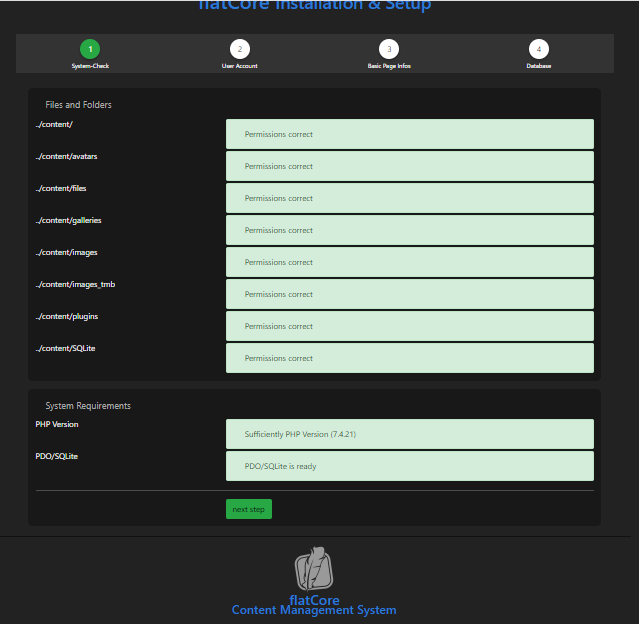Viewport: 639px width, 624px height.
Task: Click permissions status for ../content/plugins
Action: (409, 326)
